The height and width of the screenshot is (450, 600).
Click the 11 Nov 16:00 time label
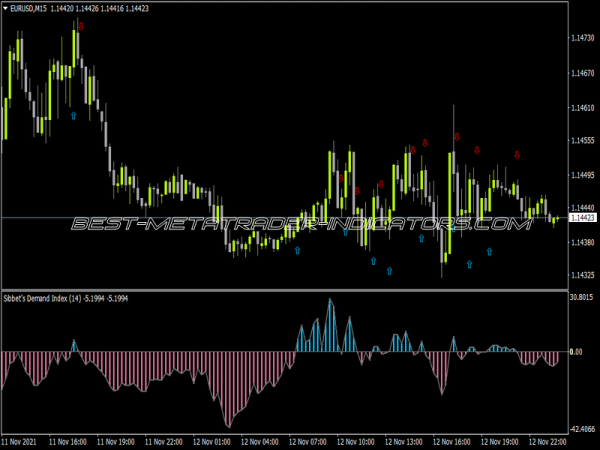[x=68, y=442]
